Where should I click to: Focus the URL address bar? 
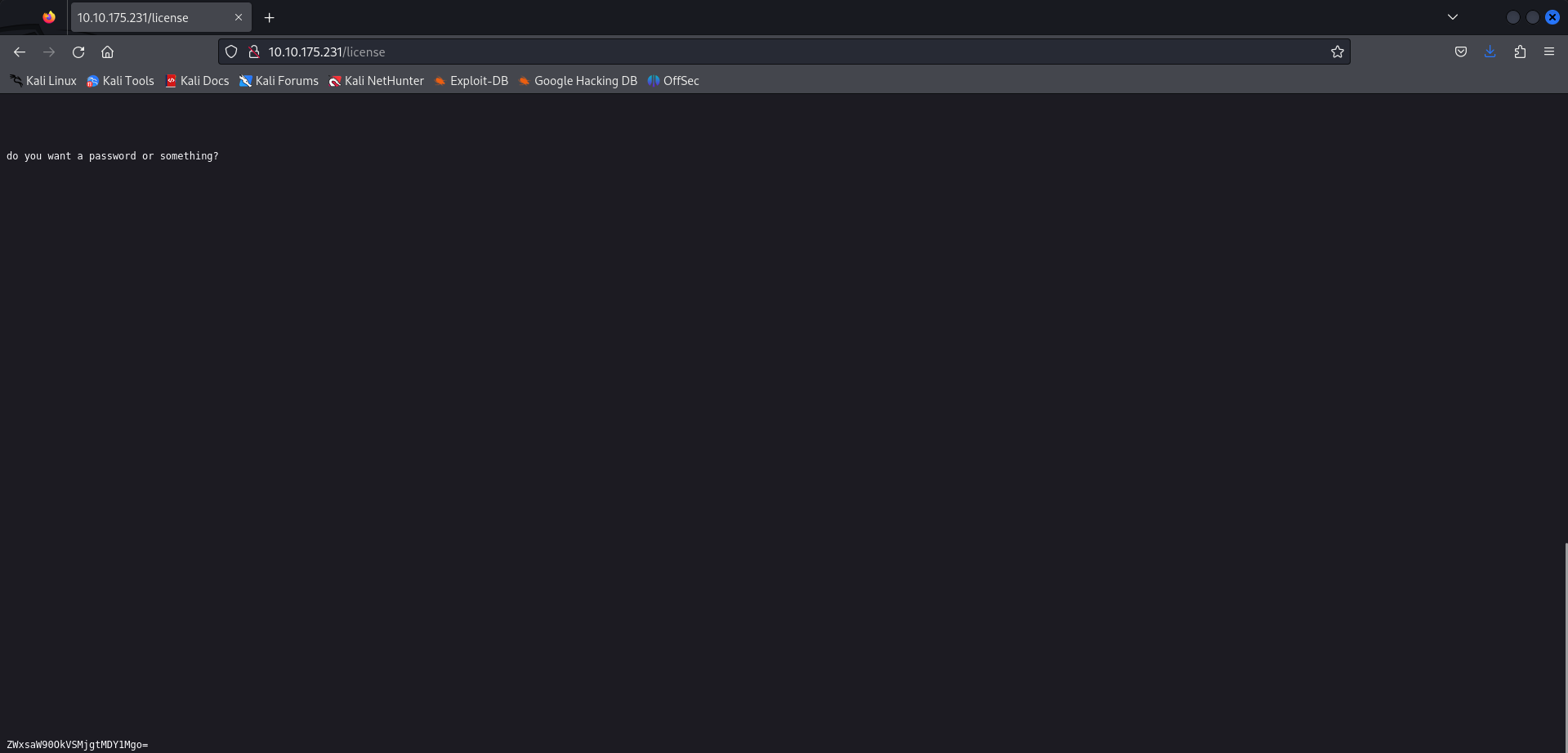click(784, 52)
